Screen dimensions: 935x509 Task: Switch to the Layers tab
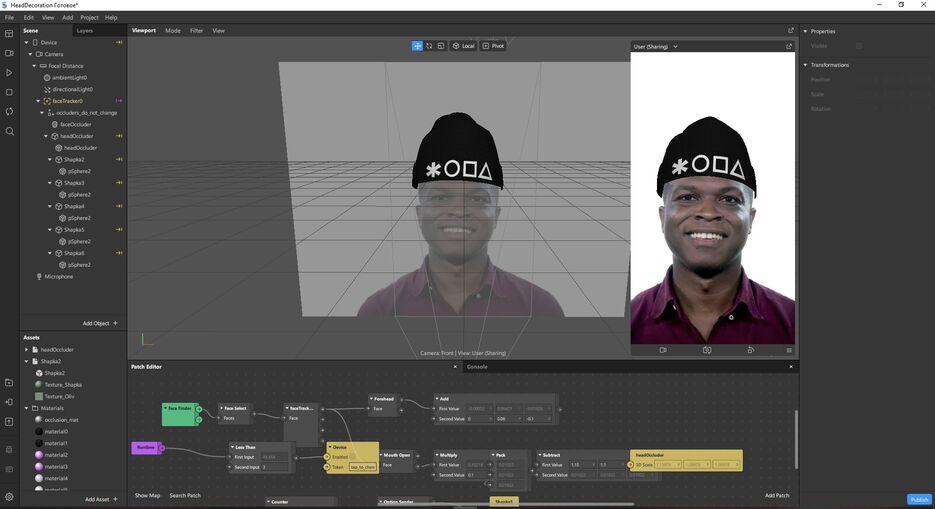[x=85, y=31]
